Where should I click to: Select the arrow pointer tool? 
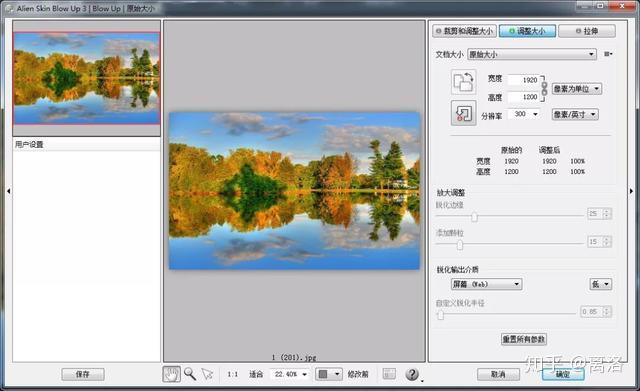(x=207, y=374)
